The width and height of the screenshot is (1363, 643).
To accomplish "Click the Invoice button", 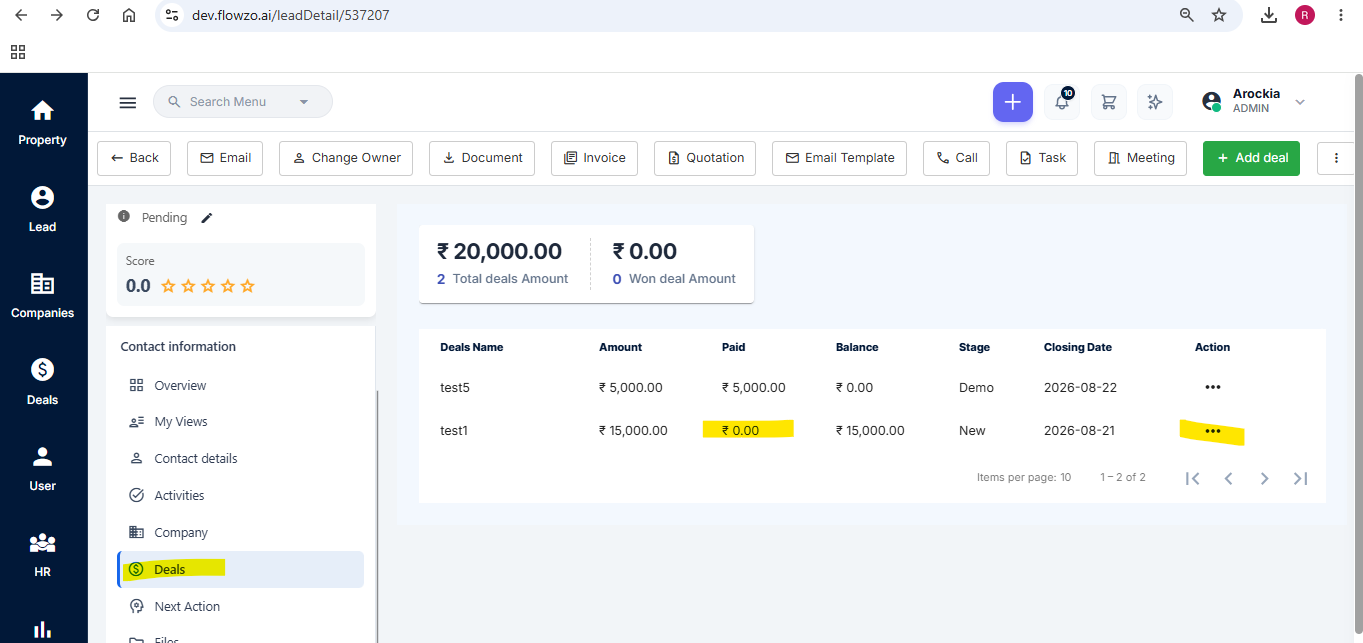I will click(x=594, y=158).
